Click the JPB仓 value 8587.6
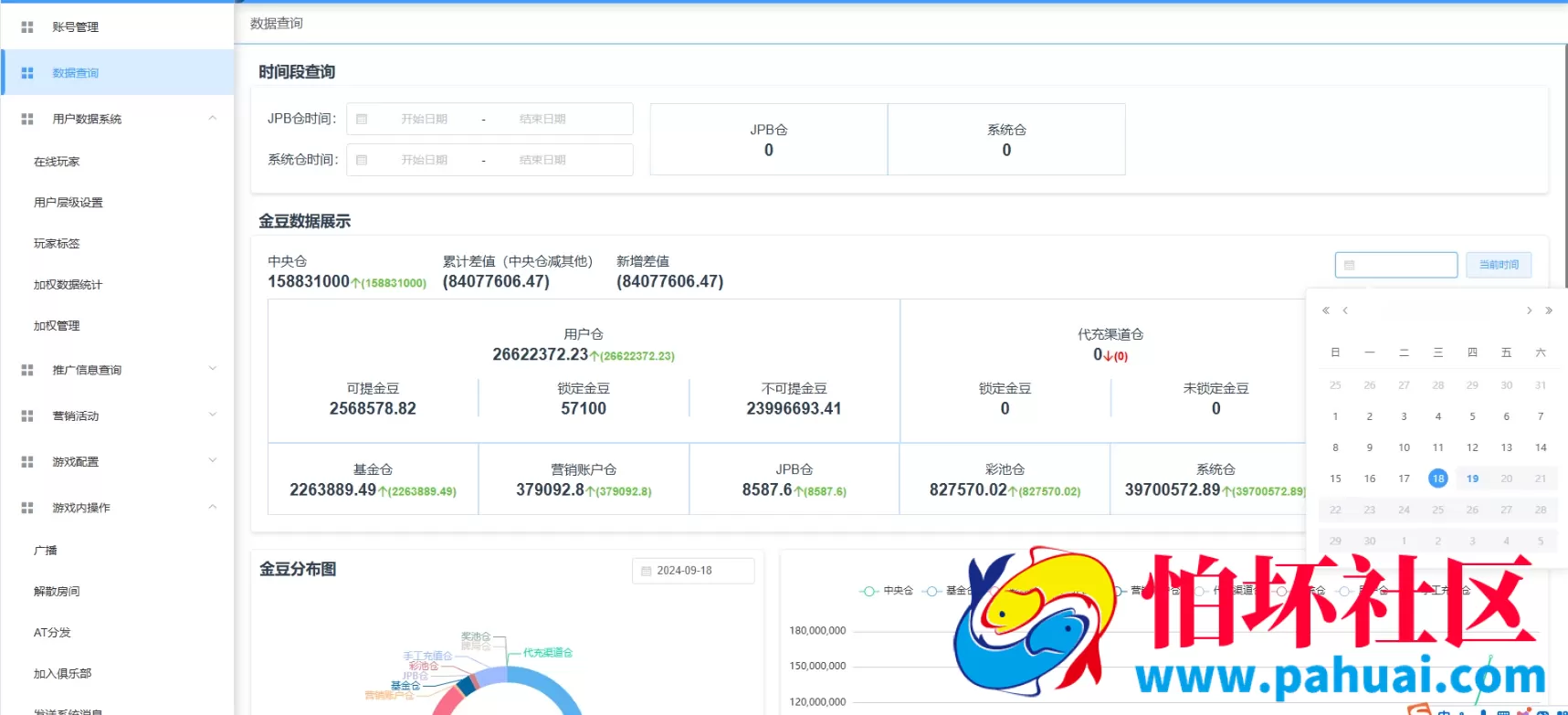 (767, 489)
